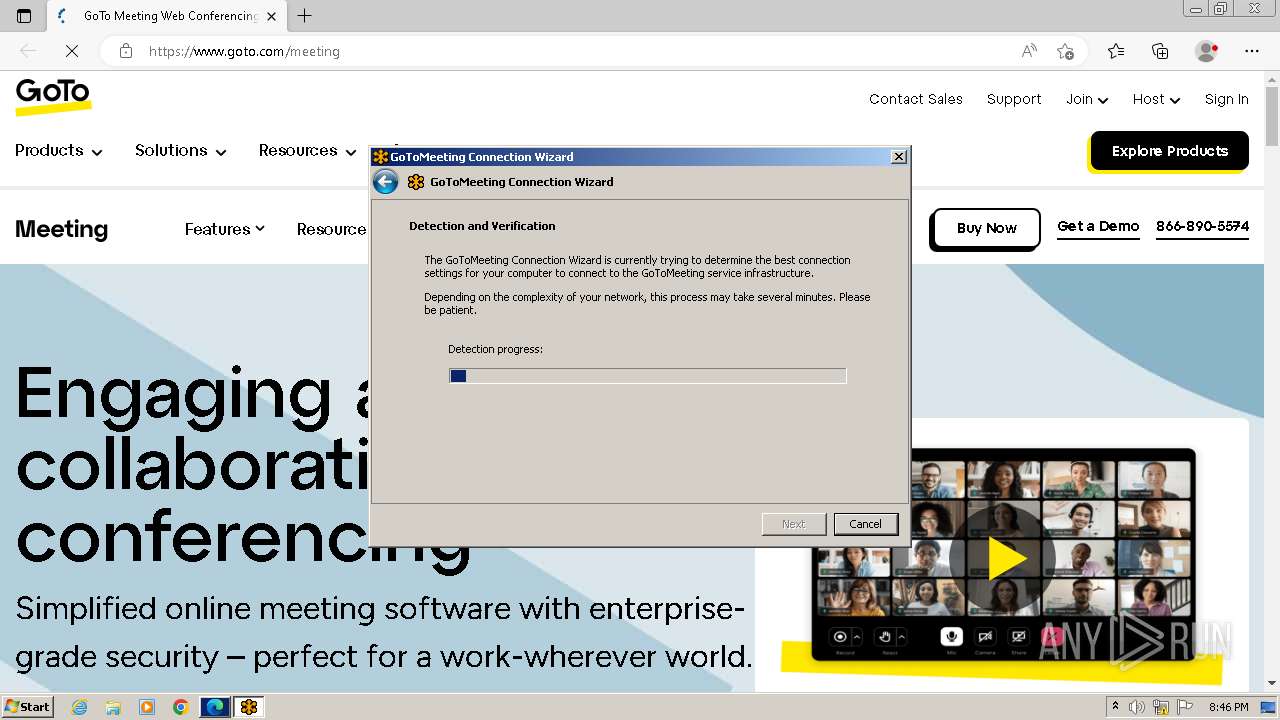Show hidden tray icons

click(1115, 707)
